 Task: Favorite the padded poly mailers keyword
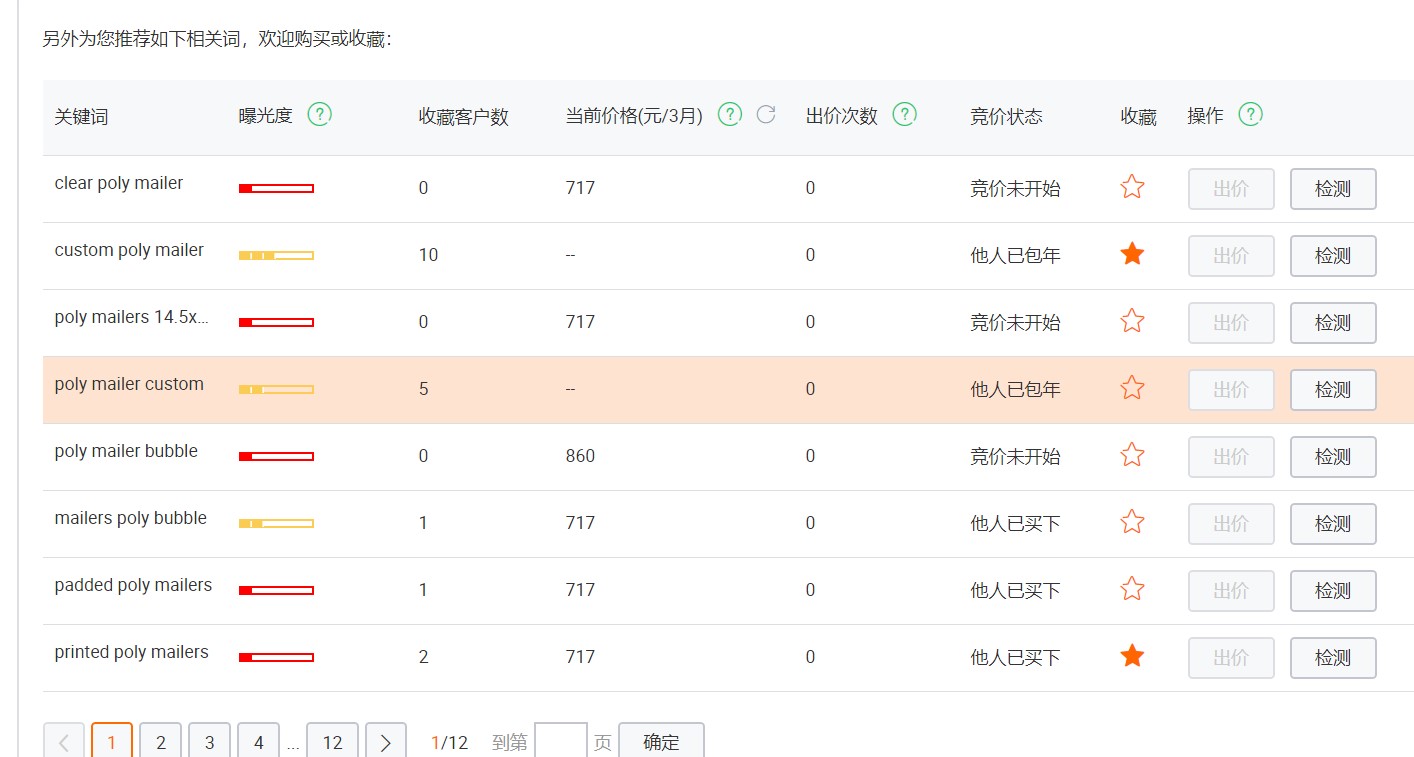[1131, 588]
